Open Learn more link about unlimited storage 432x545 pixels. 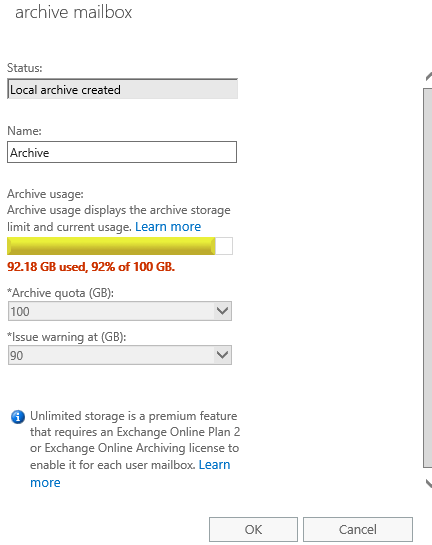(130, 473)
